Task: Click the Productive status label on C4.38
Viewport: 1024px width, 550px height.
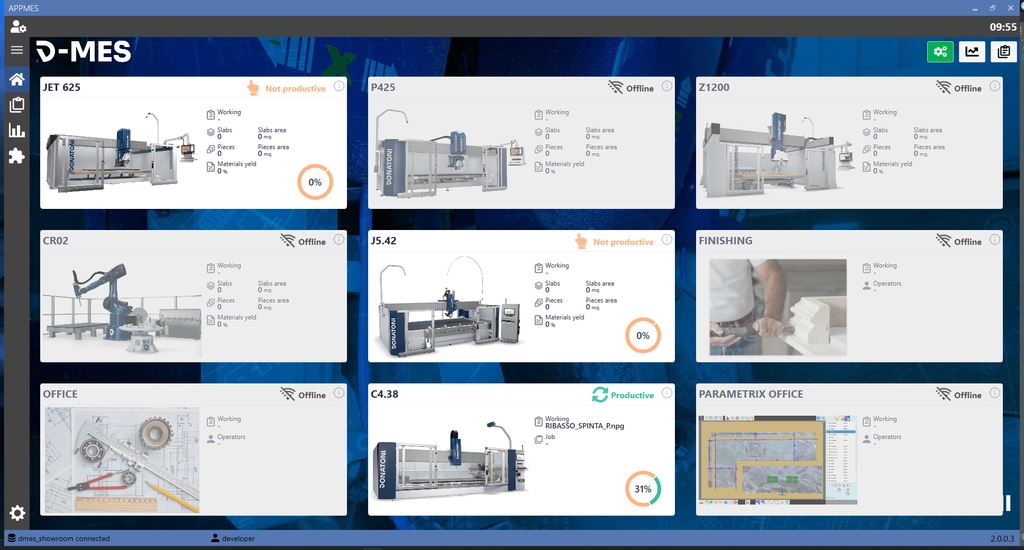Action: [632, 395]
